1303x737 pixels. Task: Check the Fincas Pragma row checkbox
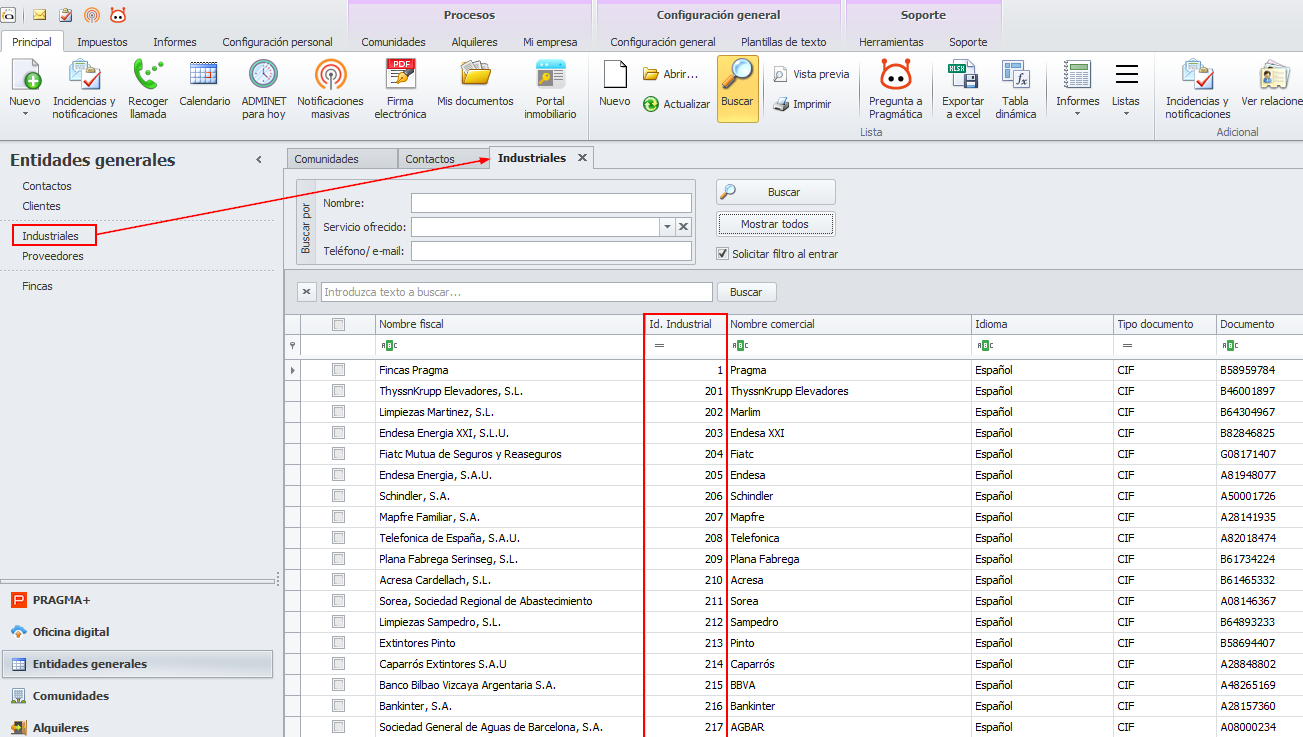[339, 370]
